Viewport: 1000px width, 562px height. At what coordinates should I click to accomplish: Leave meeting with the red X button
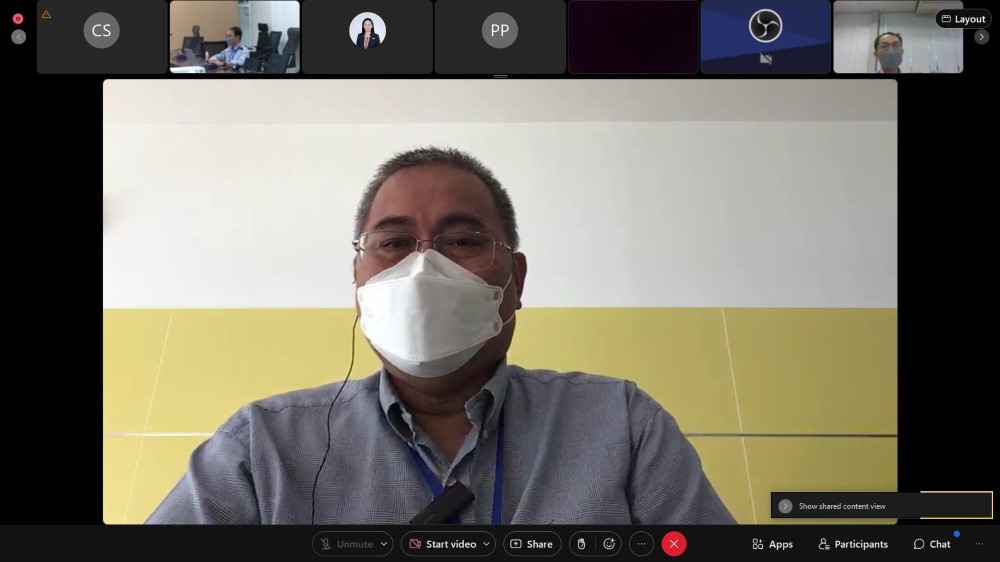point(674,544)
